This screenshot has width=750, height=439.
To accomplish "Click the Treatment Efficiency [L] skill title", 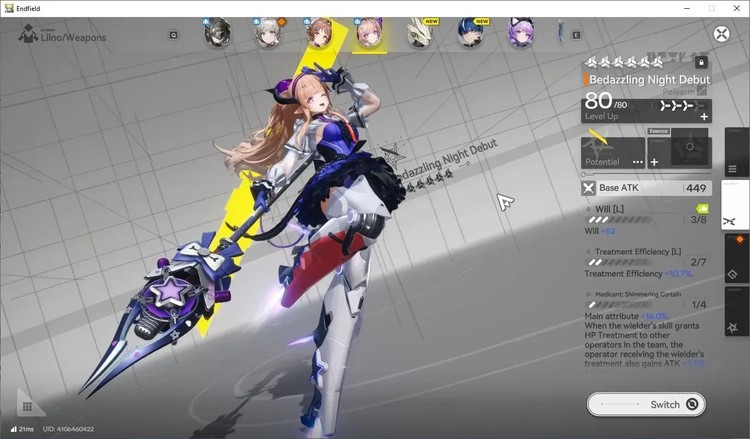I will coord(638,252).
